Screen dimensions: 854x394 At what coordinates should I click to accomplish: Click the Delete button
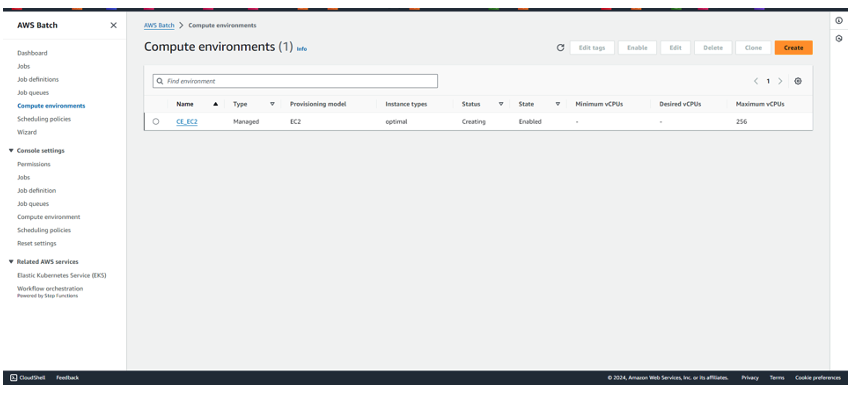click(x=713, y=48)
